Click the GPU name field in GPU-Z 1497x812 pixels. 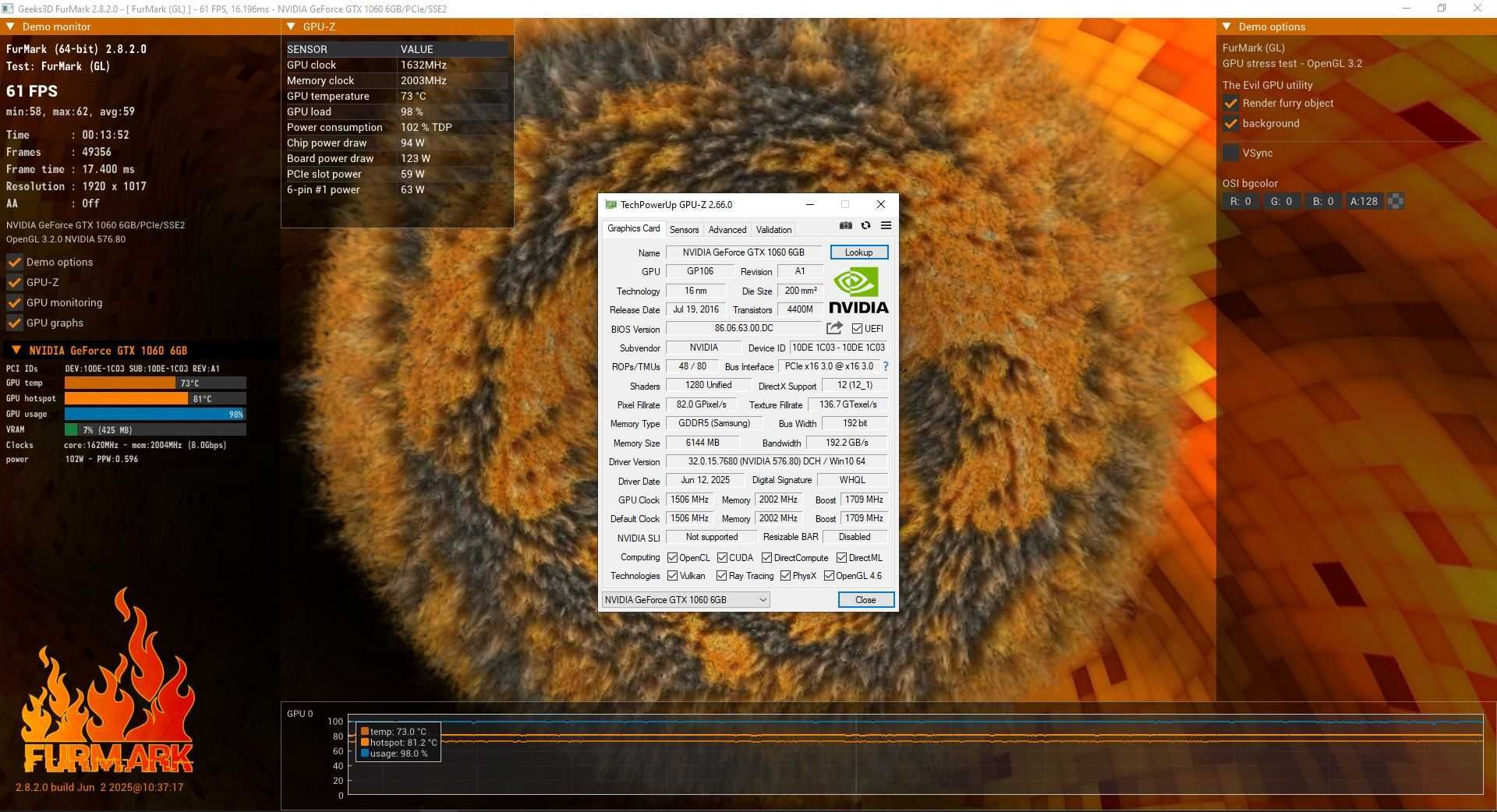point(744,252)
